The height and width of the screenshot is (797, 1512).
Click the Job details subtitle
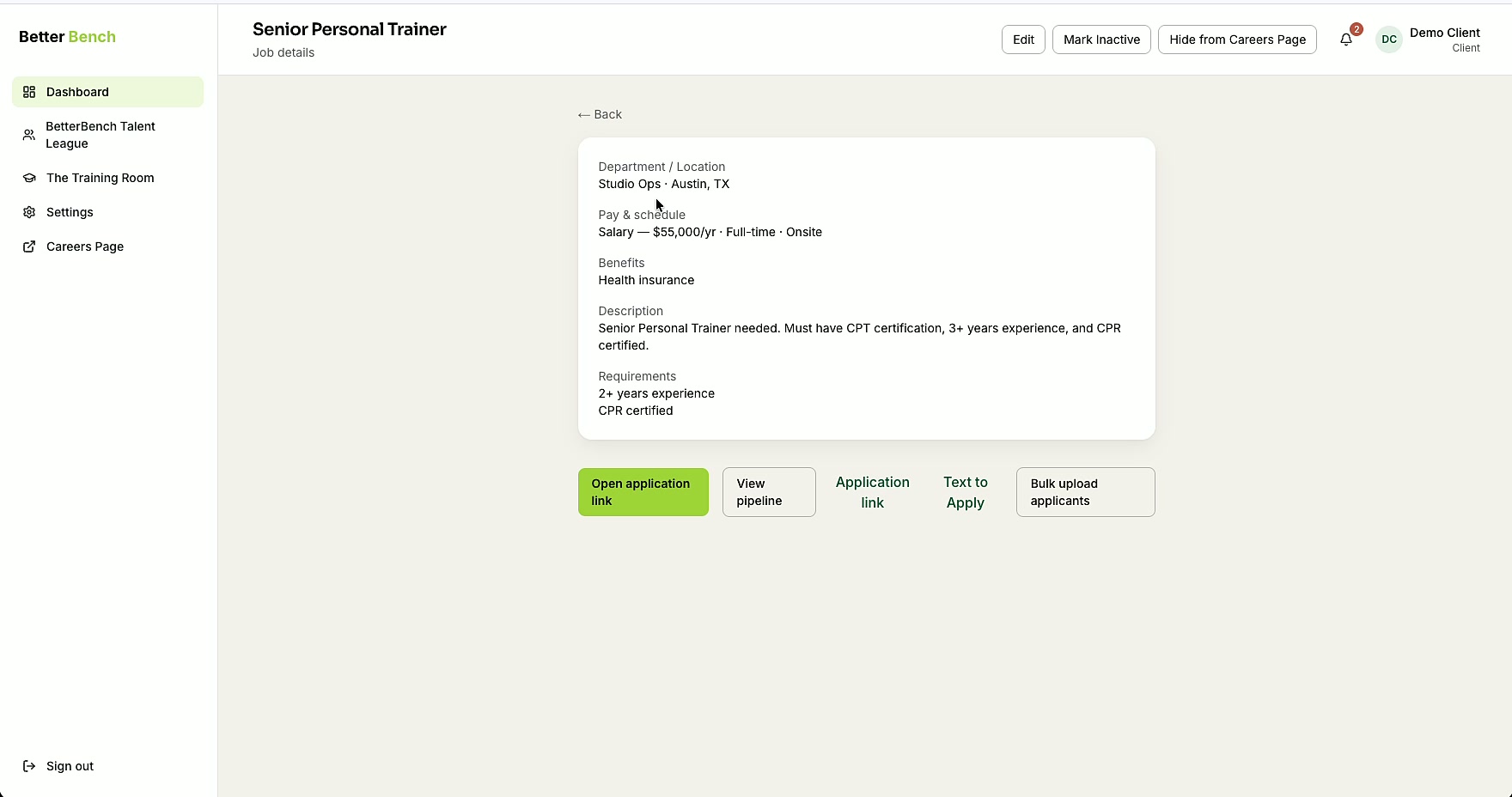pyautogui.click(x=283, y=52)
